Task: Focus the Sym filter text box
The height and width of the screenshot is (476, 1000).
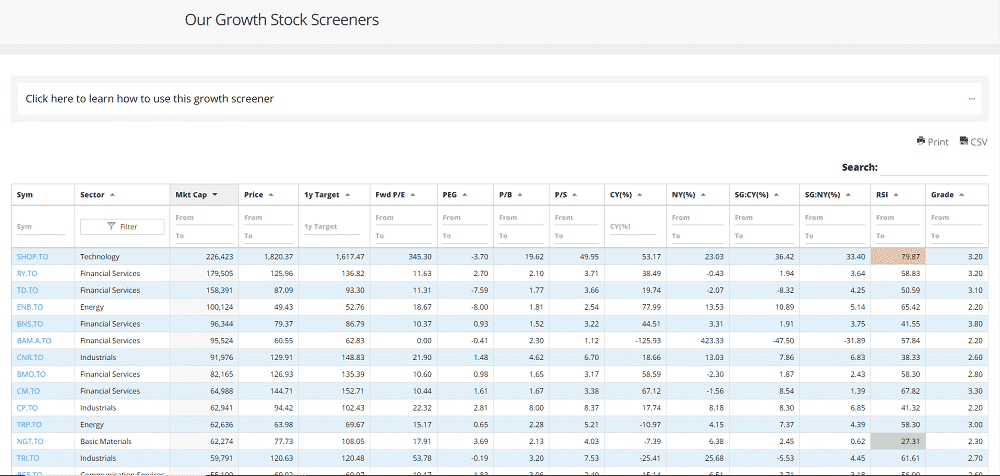Action: [42, 228]
